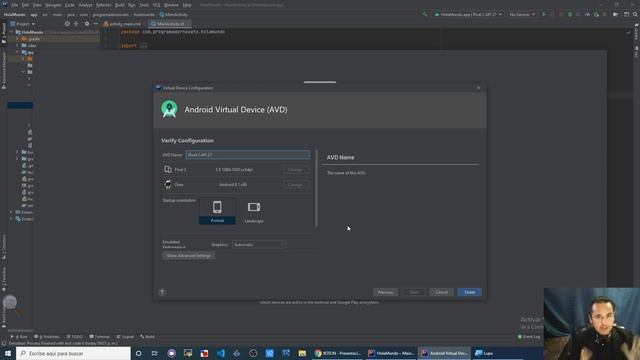Click the locate target icon in Project panel
Viewport: 640px width, 360px height.
(x=67, y=24)
